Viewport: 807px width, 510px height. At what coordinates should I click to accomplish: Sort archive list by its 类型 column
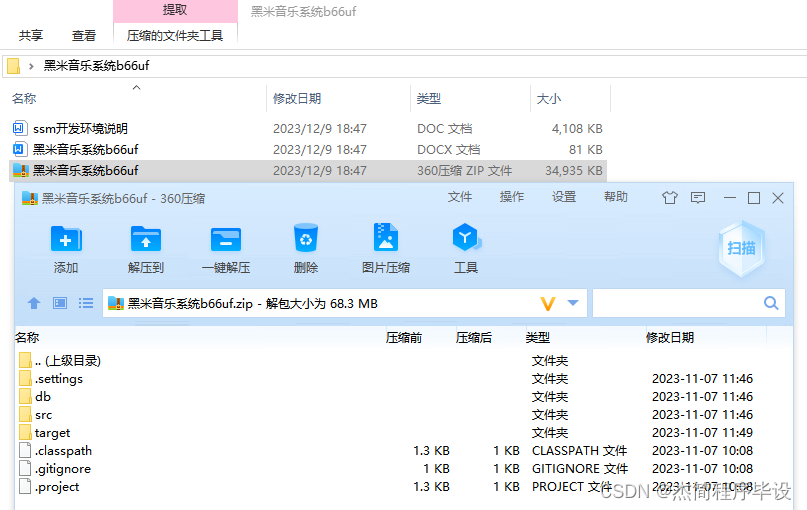click(x=538, y=338)
